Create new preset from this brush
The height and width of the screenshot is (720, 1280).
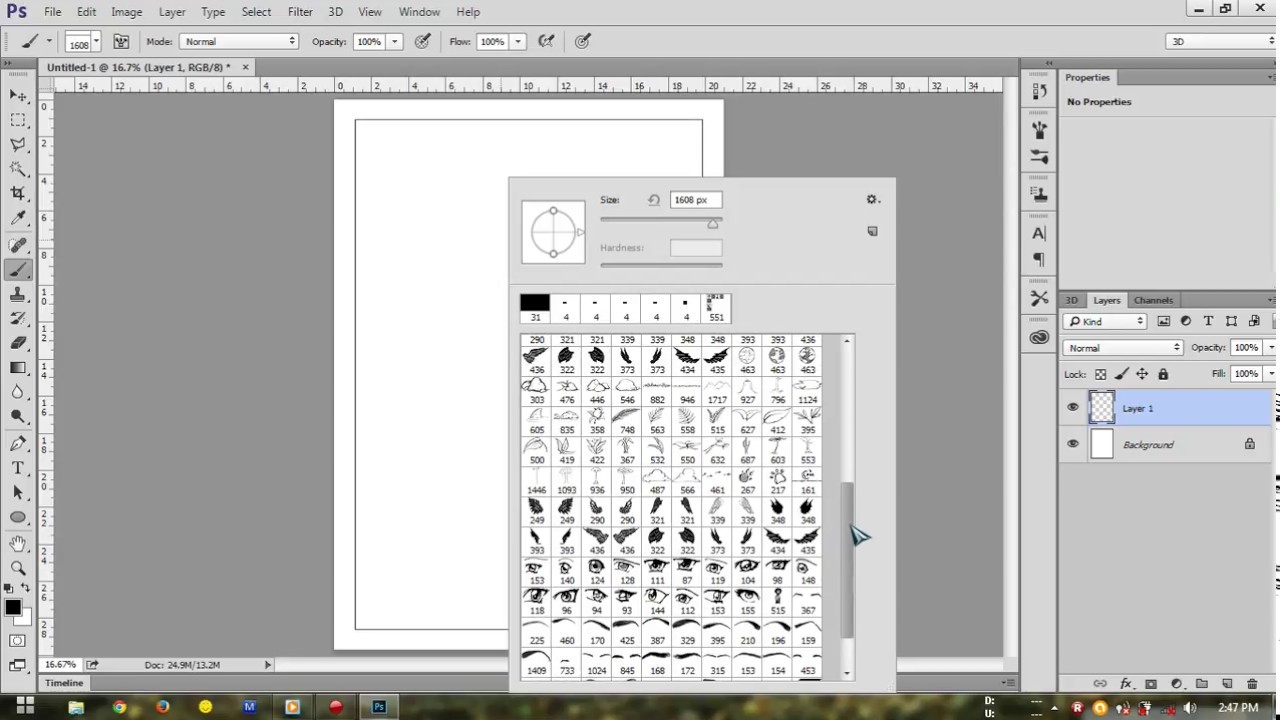coord(872,231)
